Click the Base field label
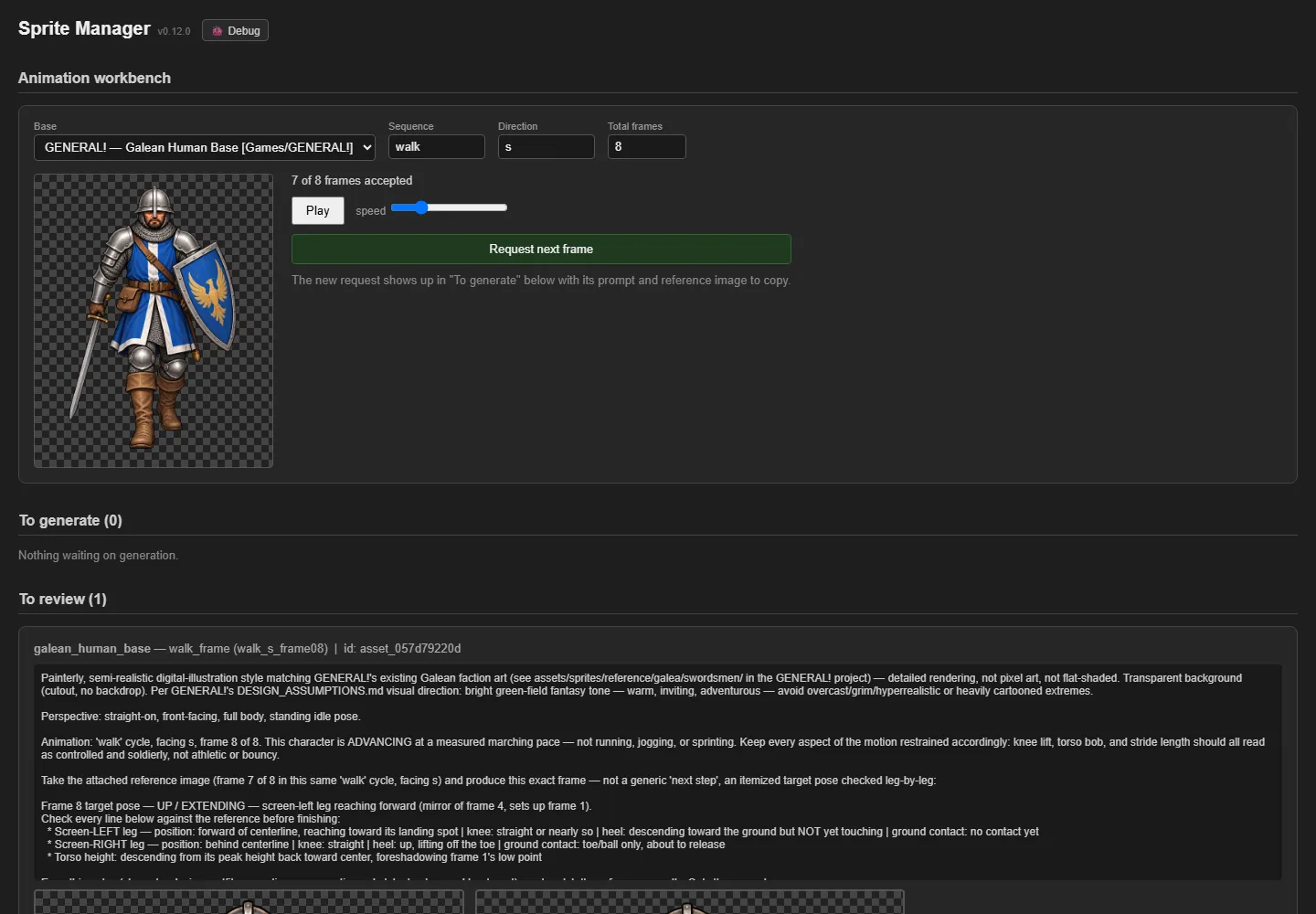1316x914 pixels. point(45,126)
